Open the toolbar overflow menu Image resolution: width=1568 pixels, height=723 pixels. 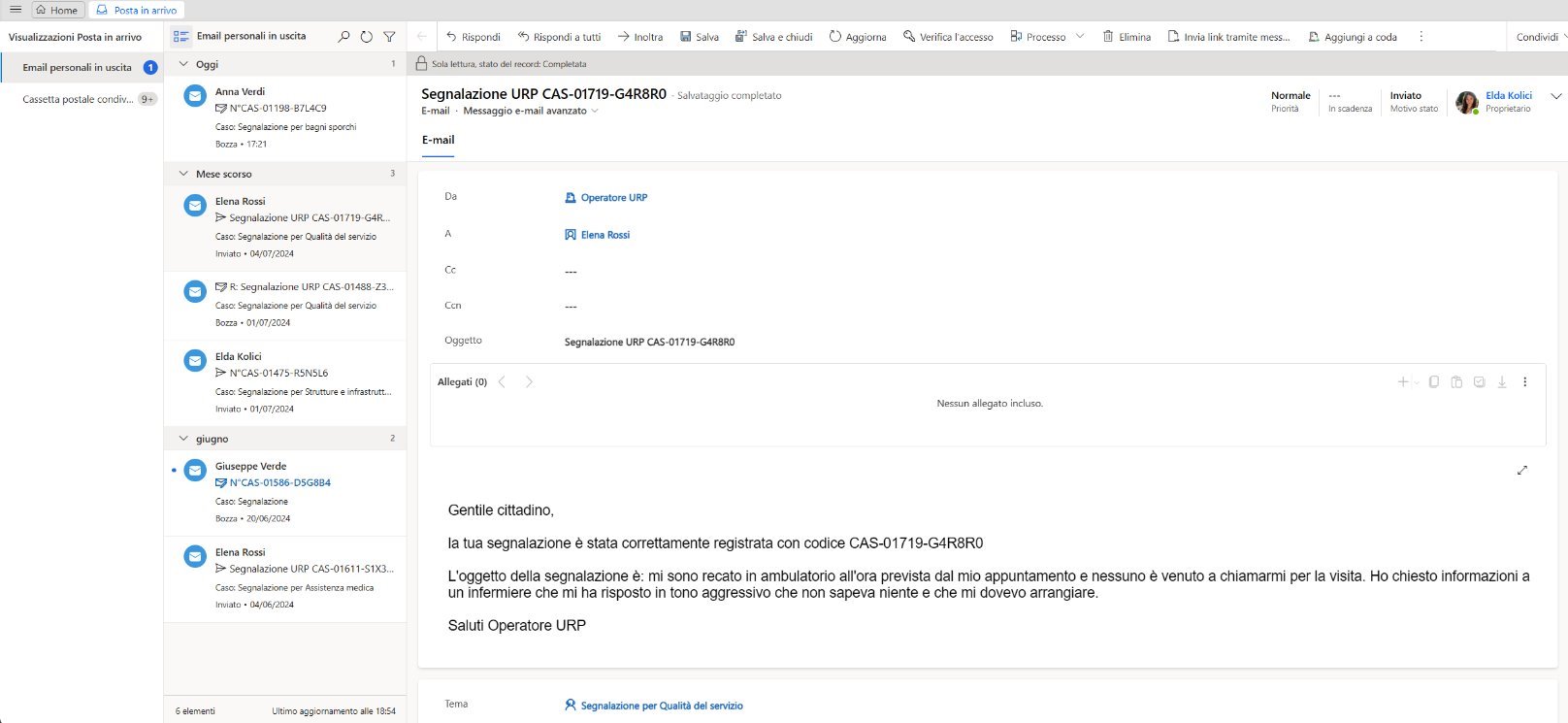(1421, 37)
